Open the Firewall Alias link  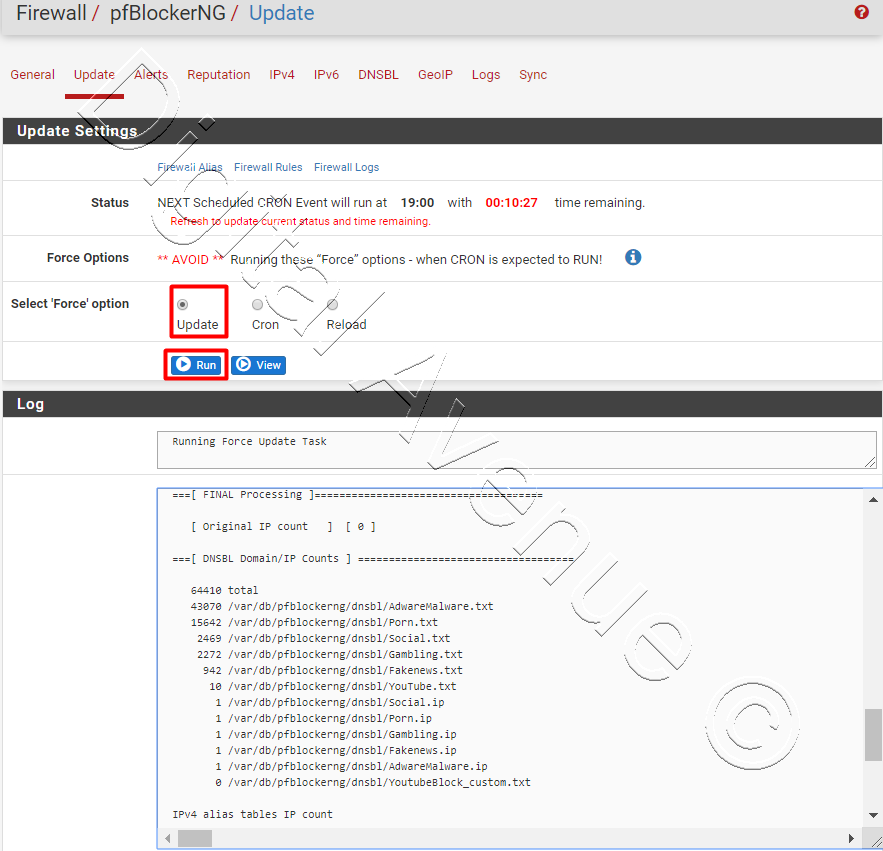pos(190,167)
